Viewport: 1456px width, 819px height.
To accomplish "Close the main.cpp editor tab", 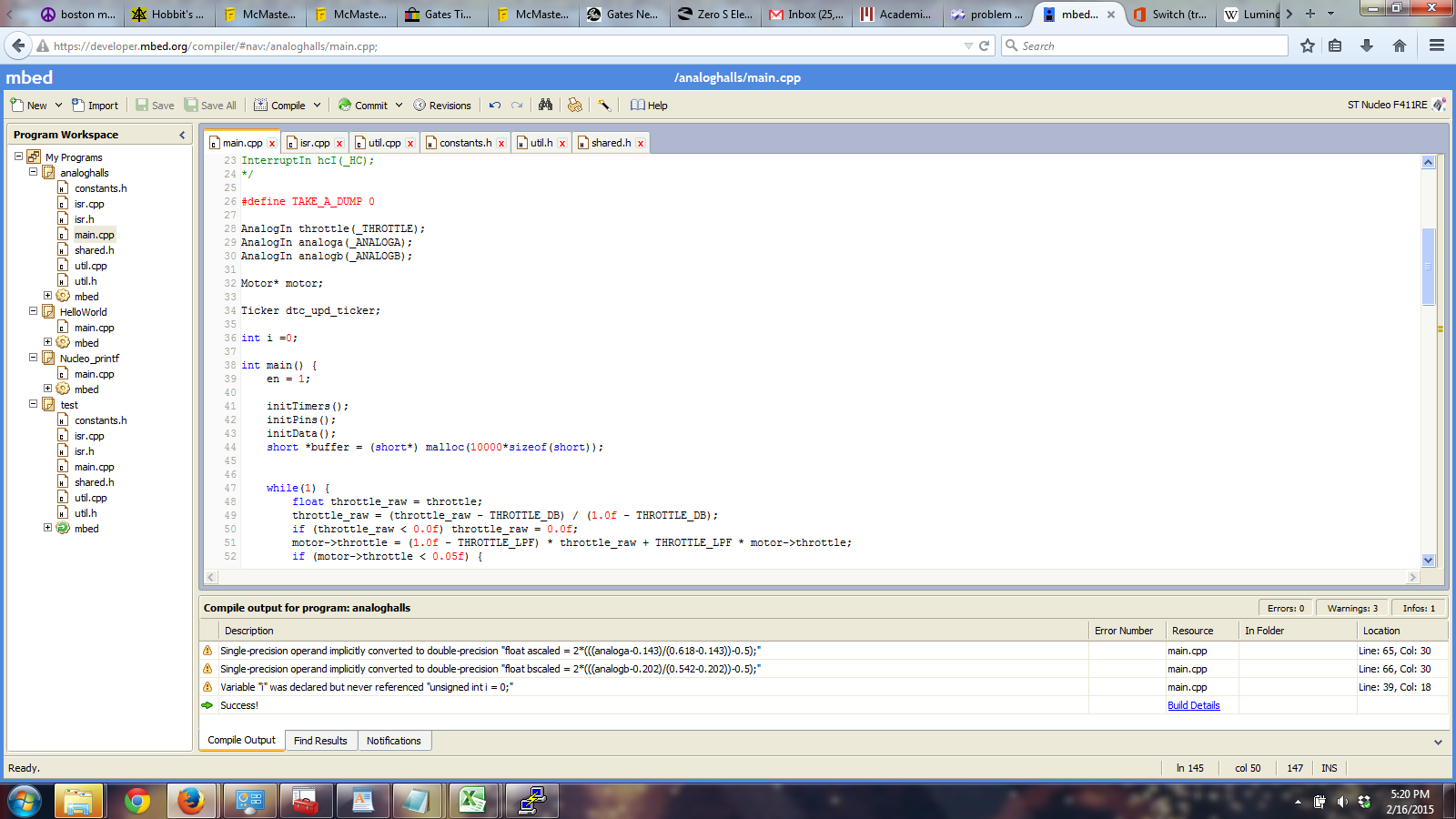I will (272, 144).
